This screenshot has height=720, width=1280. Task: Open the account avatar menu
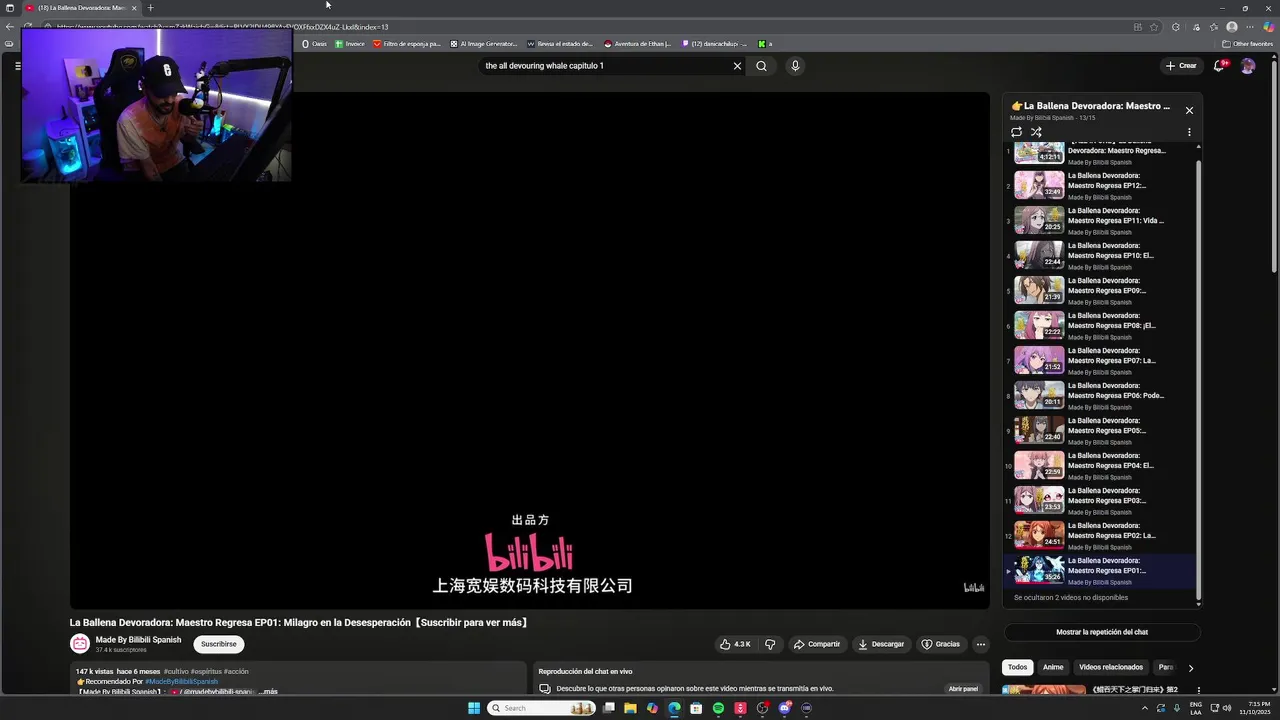(1248, 66)
